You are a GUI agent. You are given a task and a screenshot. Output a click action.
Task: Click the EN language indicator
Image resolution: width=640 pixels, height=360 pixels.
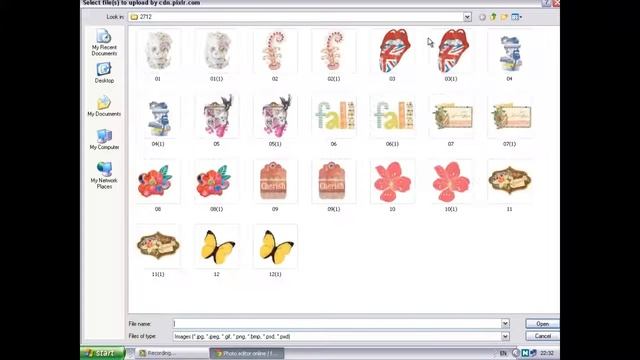503,353
